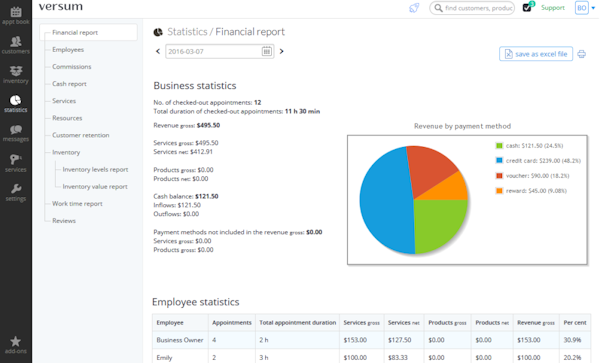Open the tasks checkbox icon with badge
This screenshot has height=363, width=600.
tap(528, 7)
